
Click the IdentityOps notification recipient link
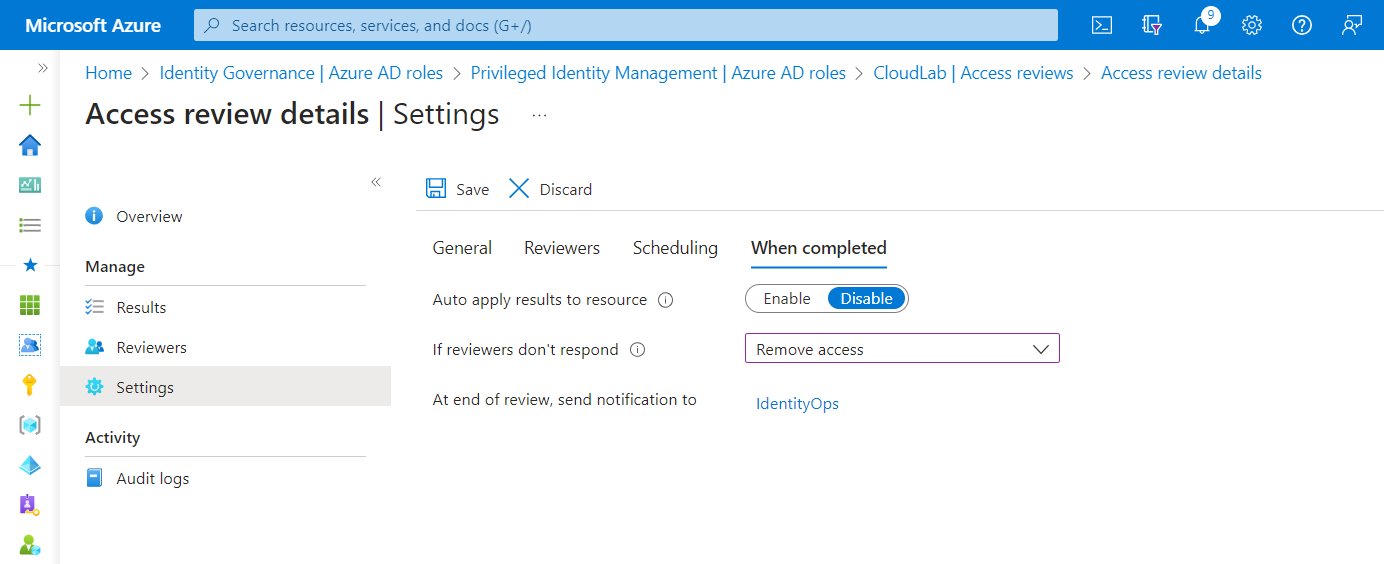click(x=797, y=404)
